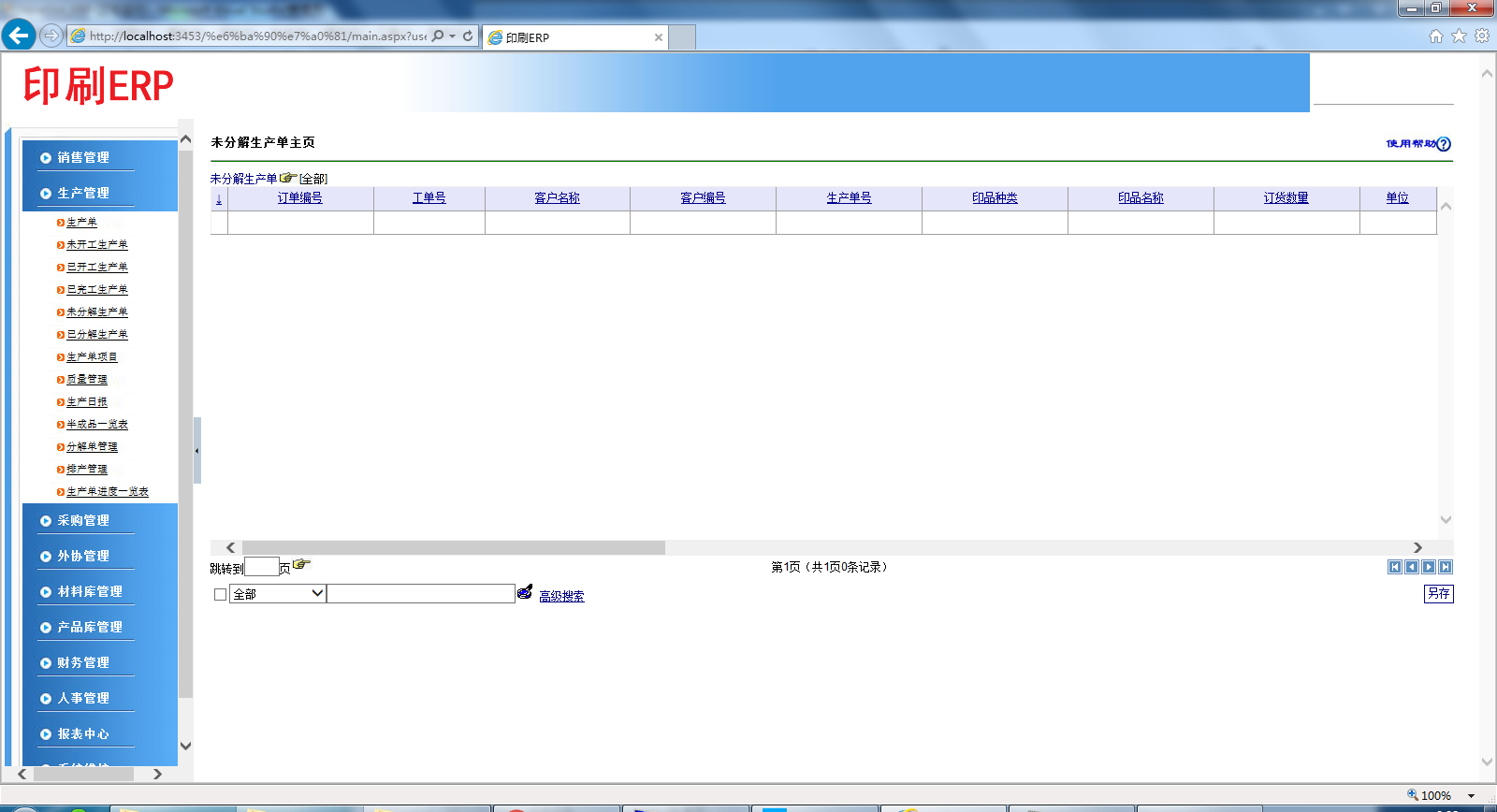
Task: Open the 全部 search field dropdown
Action: (317, 593)
